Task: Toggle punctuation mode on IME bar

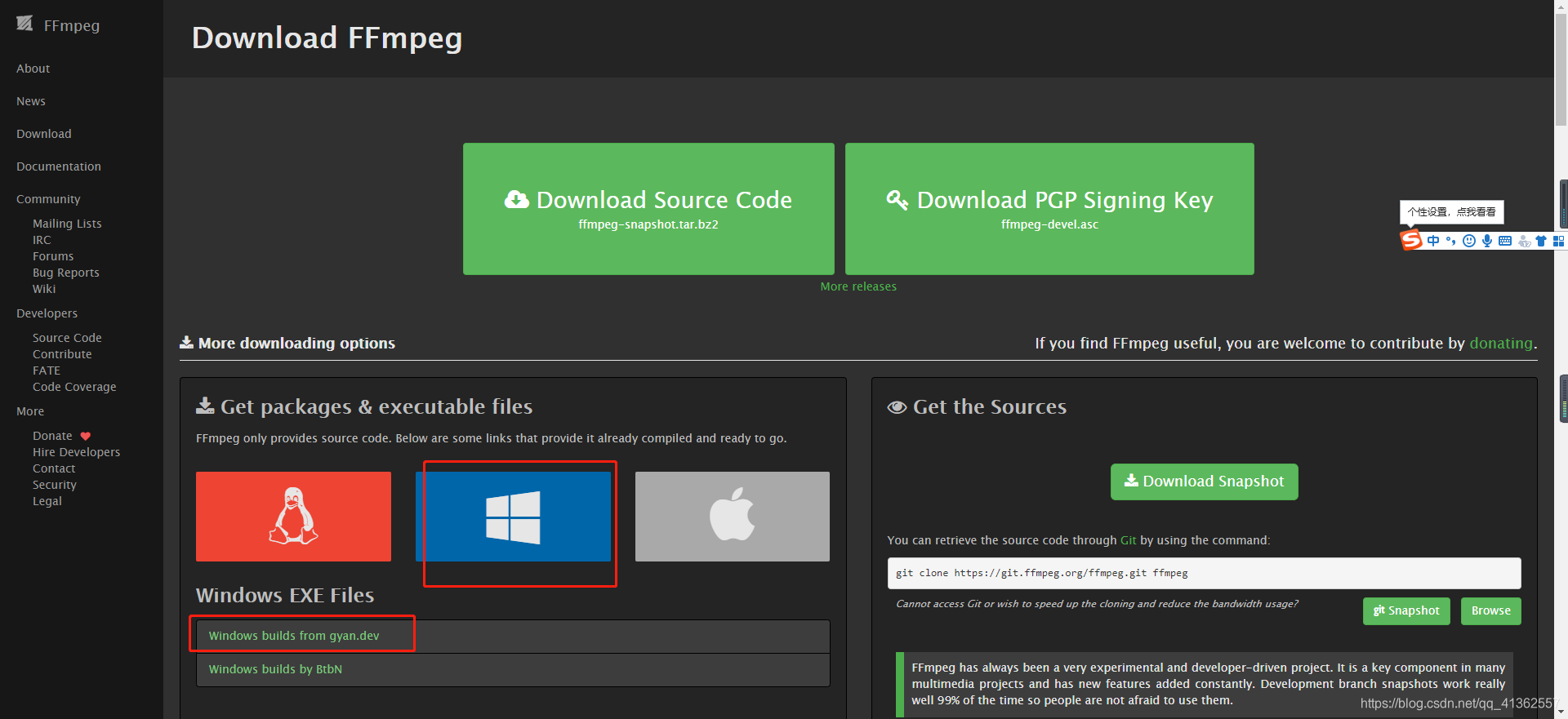Action: tap(1451, 241)
